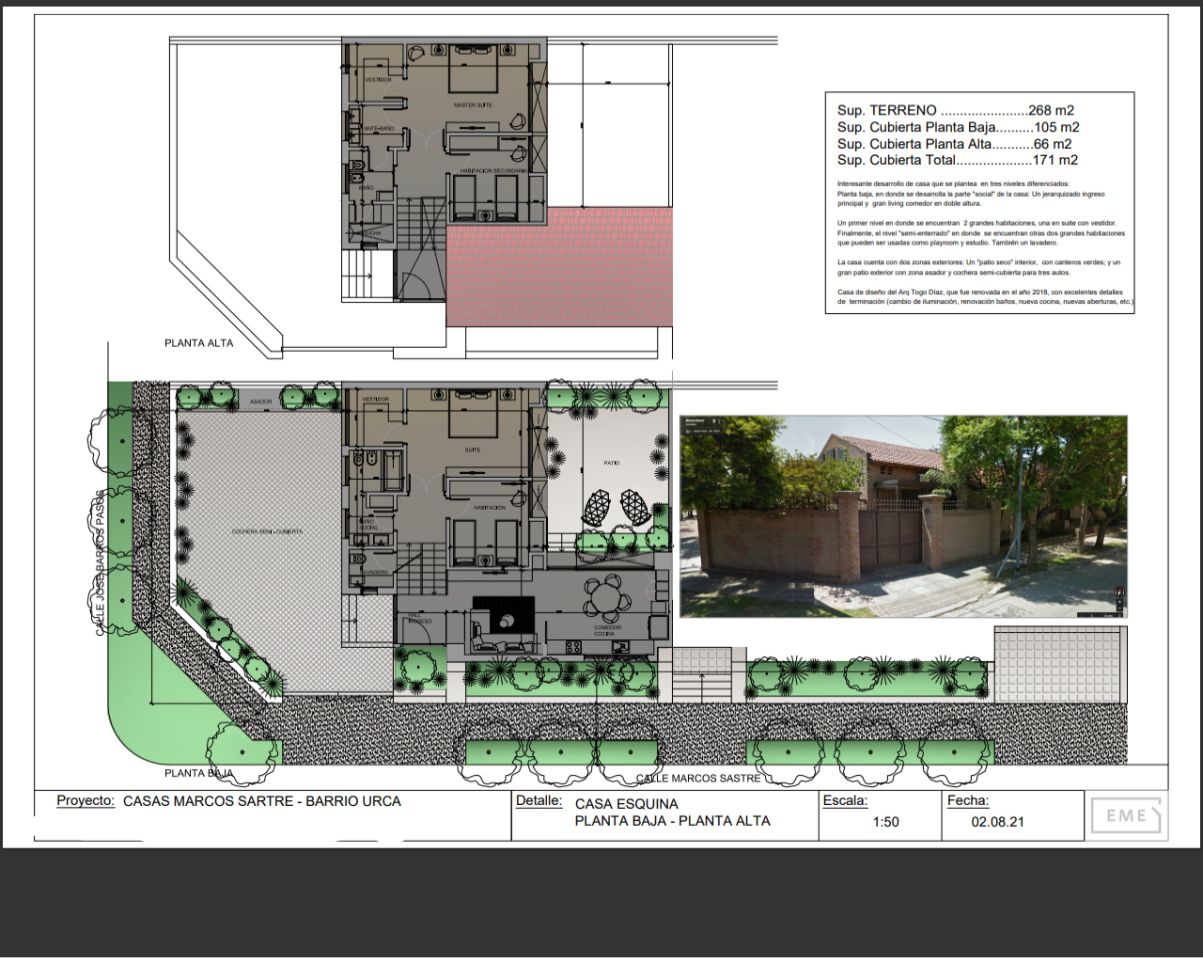
Task: Click the PLANTA ALTA drawing label
Action: coord(199,343)
